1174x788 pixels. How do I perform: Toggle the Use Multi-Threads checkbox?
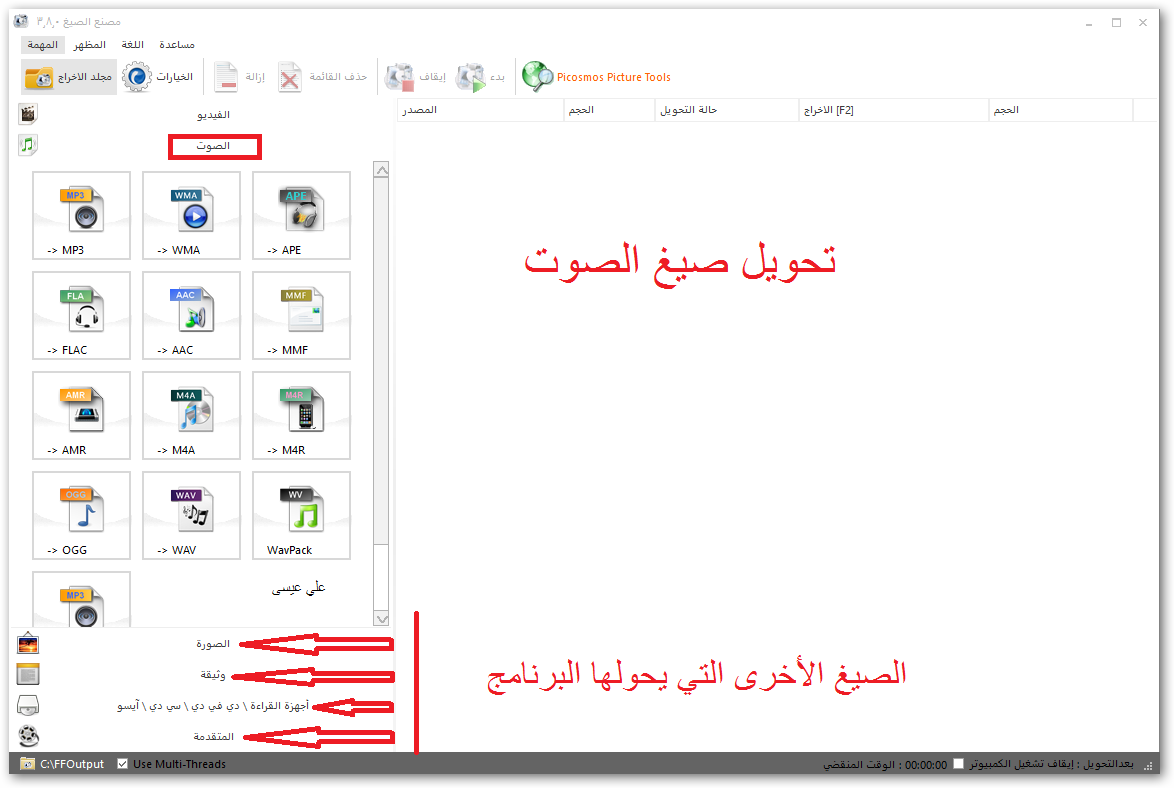[123, 764]
